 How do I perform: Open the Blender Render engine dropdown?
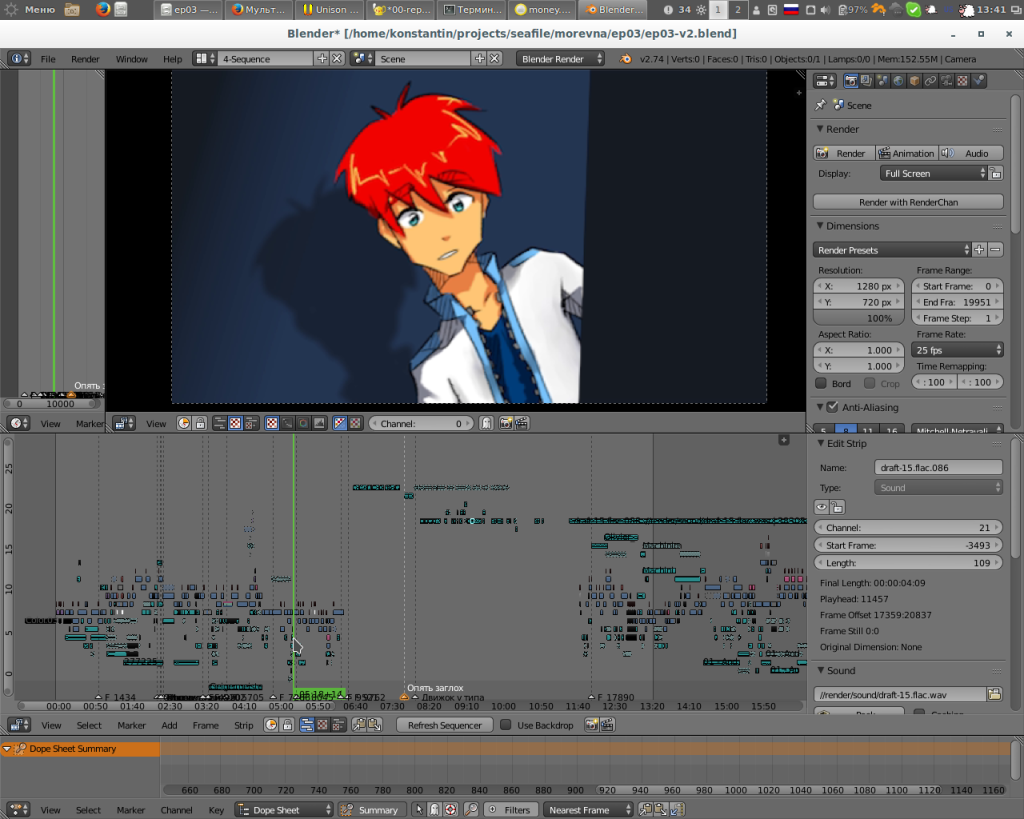click(560, 59)
